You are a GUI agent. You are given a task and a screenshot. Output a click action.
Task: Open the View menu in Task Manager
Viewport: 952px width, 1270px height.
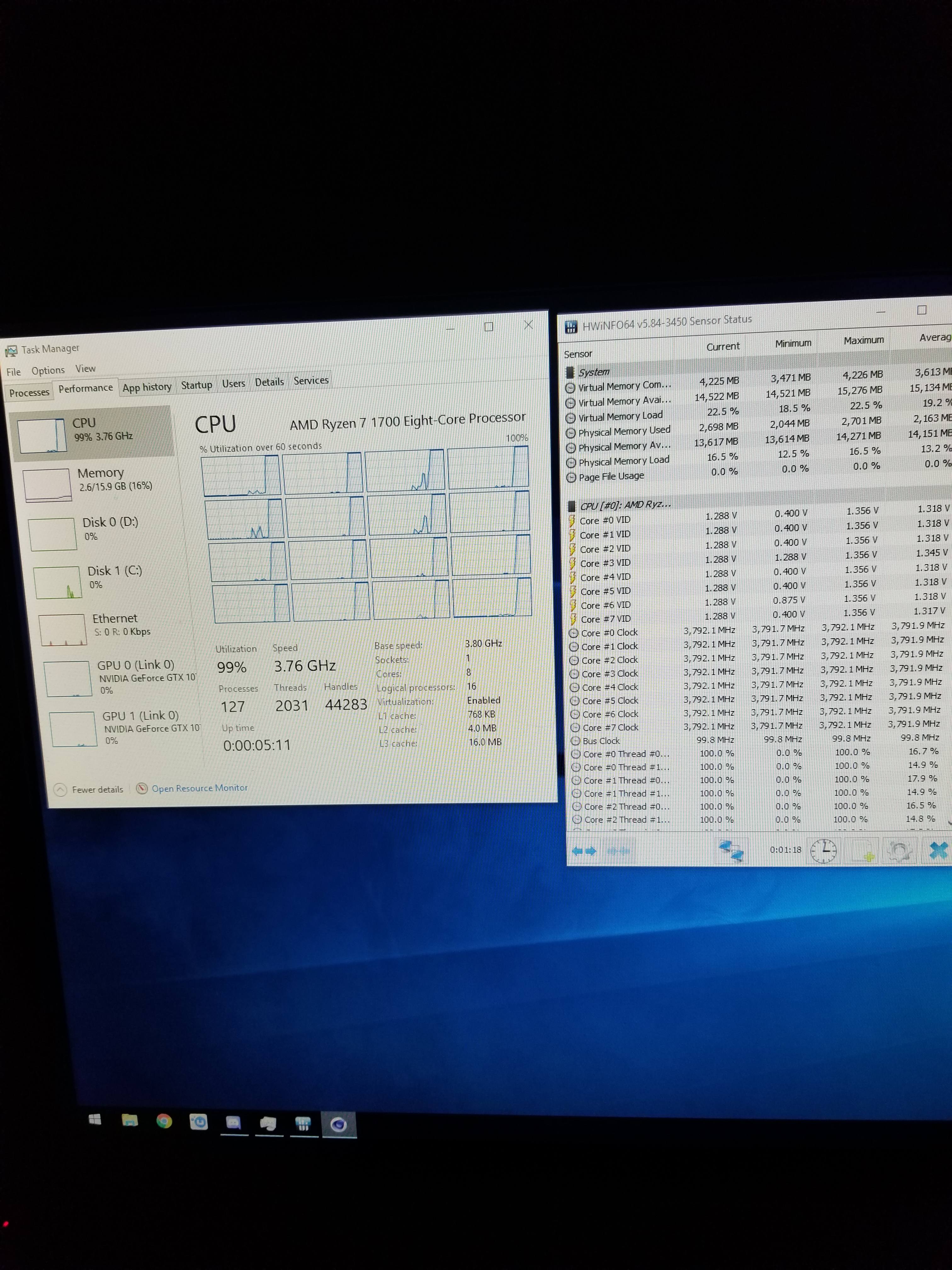(x=86, y=369)
